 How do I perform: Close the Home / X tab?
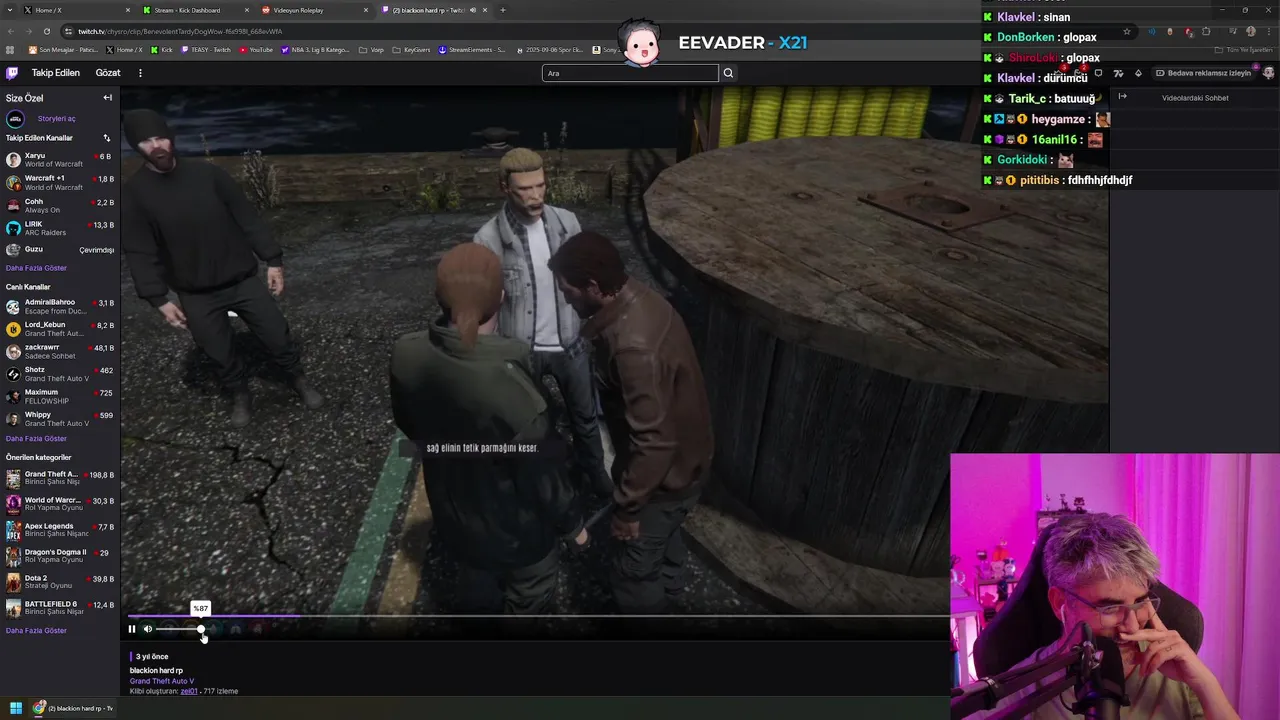pos(127,10)
